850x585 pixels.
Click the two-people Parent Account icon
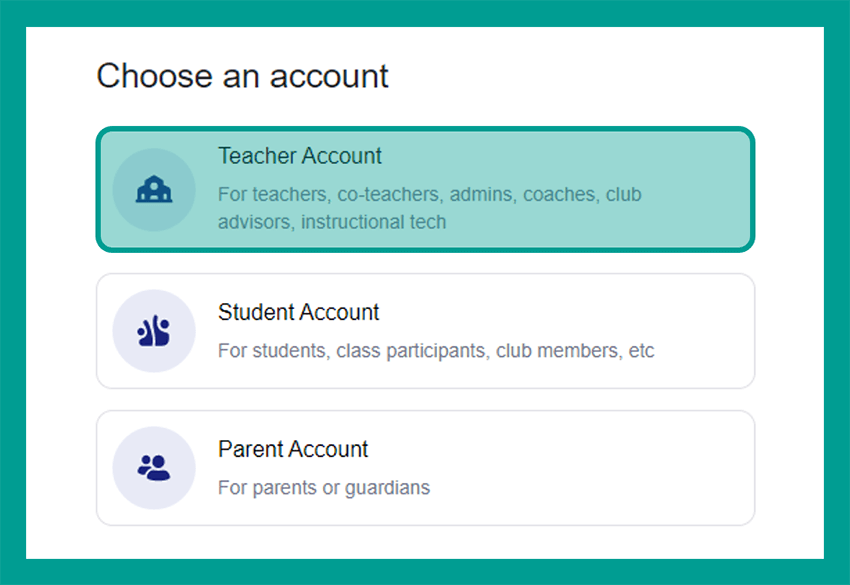pyautogui.click(x=154, y=467)
